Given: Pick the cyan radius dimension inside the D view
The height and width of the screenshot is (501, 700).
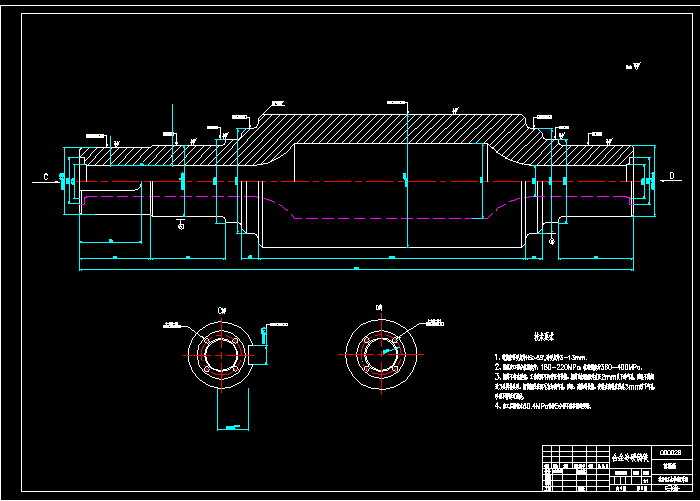Looking at the screenshot, I should [389, 351].
